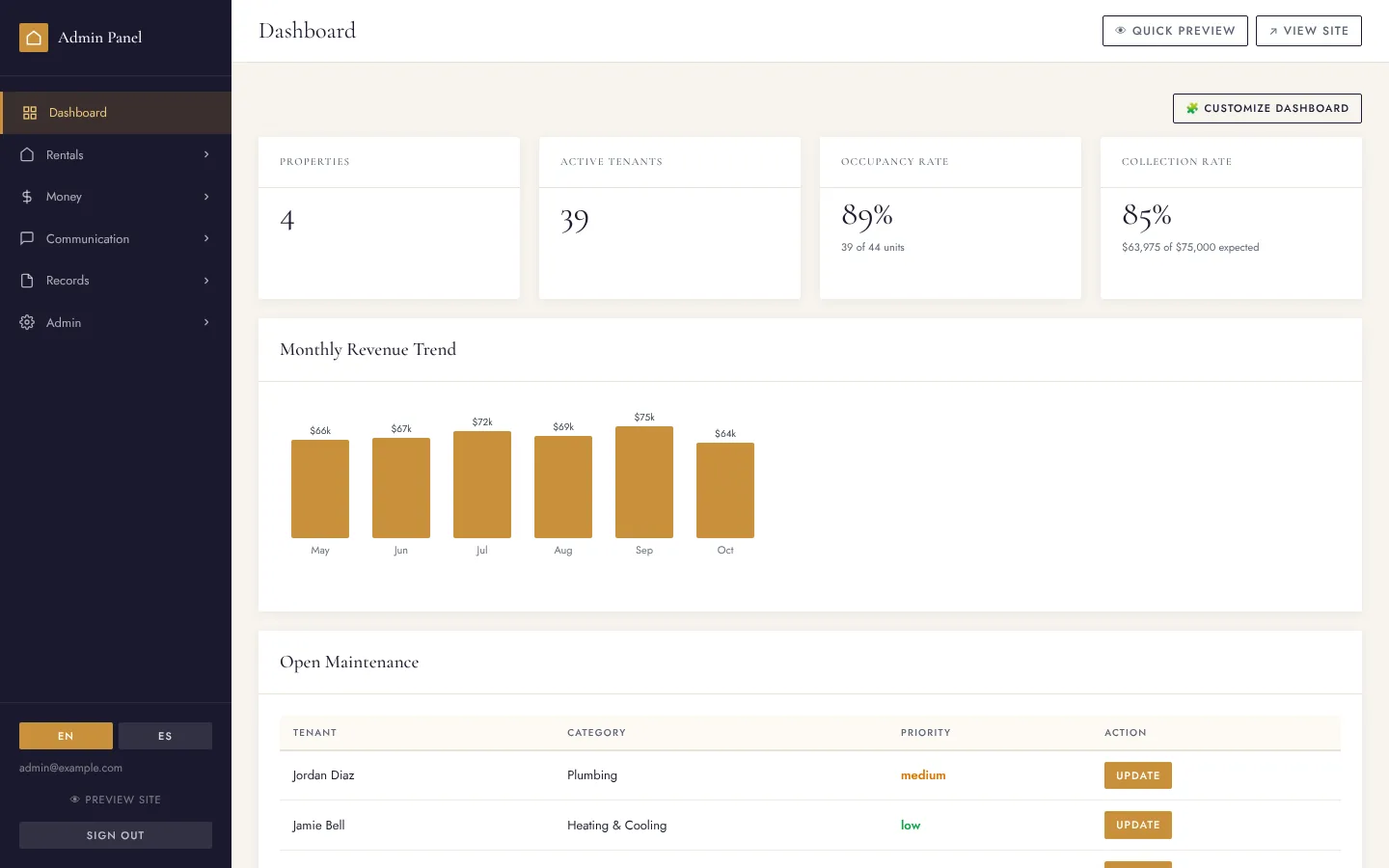Expand the Money submenu chevron
Screen dimensions: 1389x868
tap(206, 197)
